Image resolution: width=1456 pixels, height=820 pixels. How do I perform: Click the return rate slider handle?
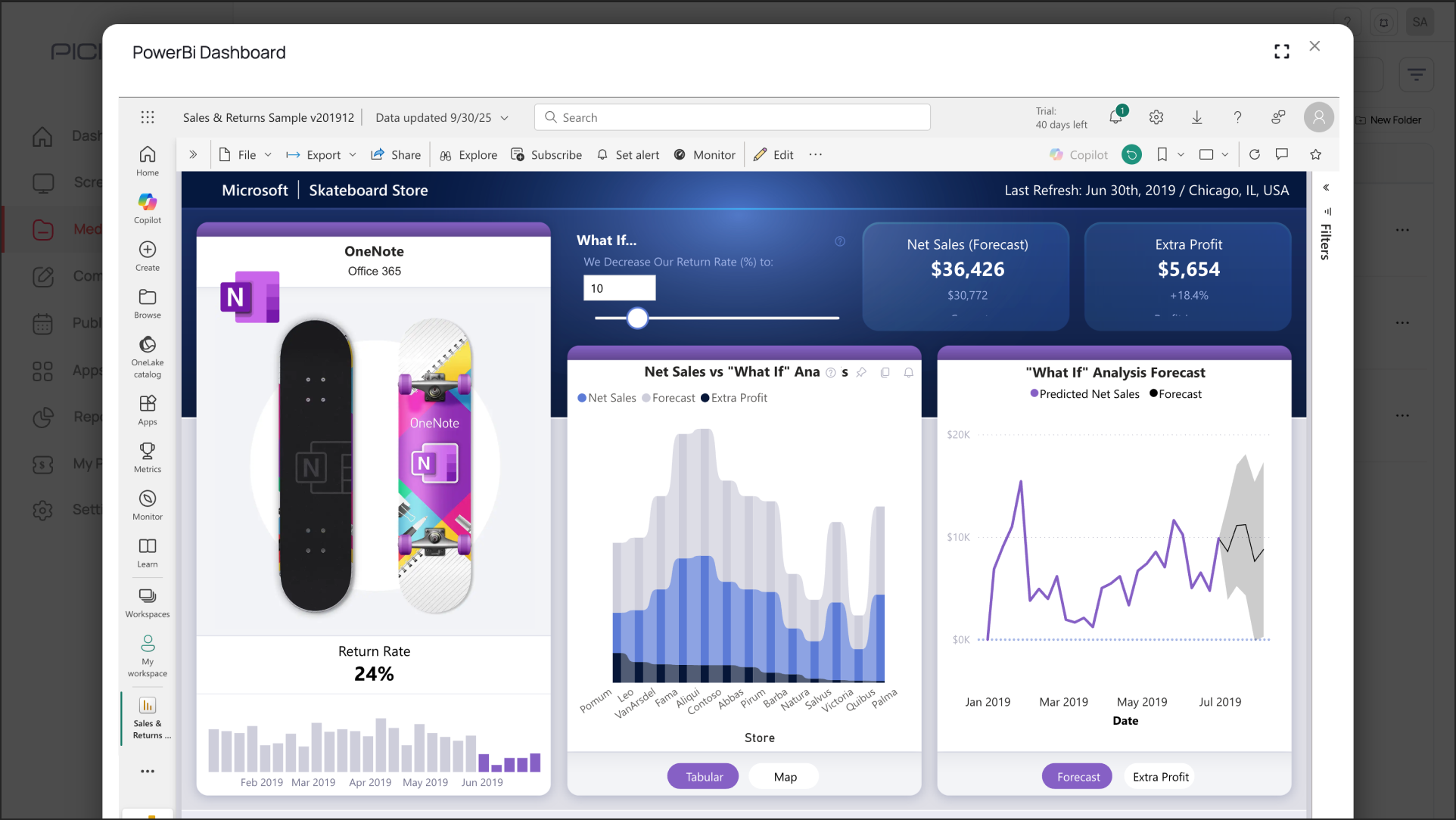637,318
